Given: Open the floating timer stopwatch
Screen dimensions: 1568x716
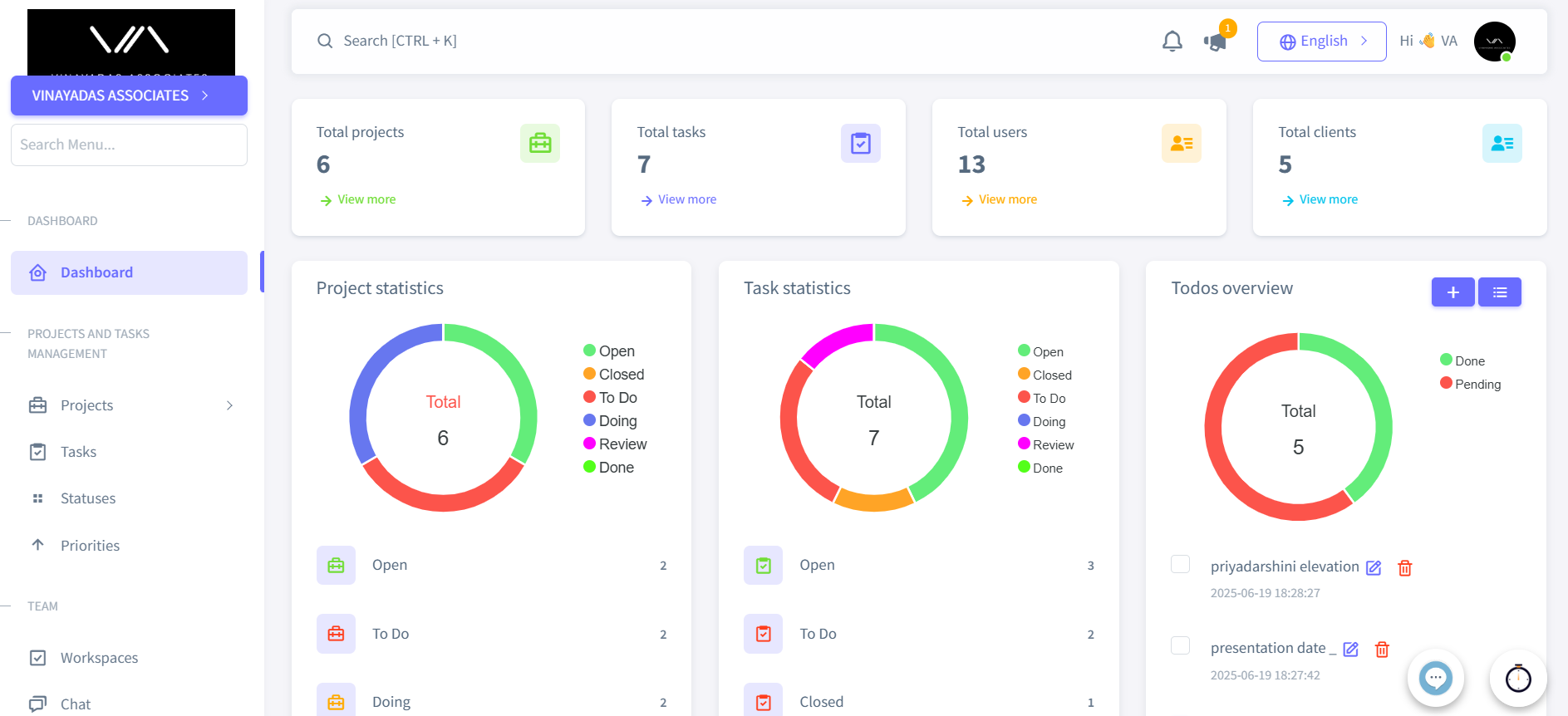Looking at the screenshot, I should 1517,678.
